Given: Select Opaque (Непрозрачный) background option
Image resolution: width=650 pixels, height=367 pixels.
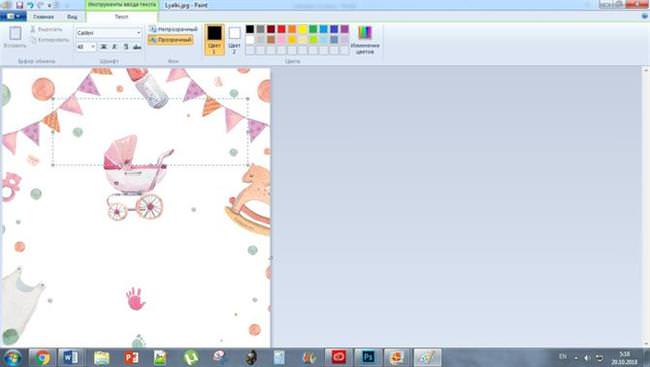Looking at the screenshot, I should (x=173, y=29).
